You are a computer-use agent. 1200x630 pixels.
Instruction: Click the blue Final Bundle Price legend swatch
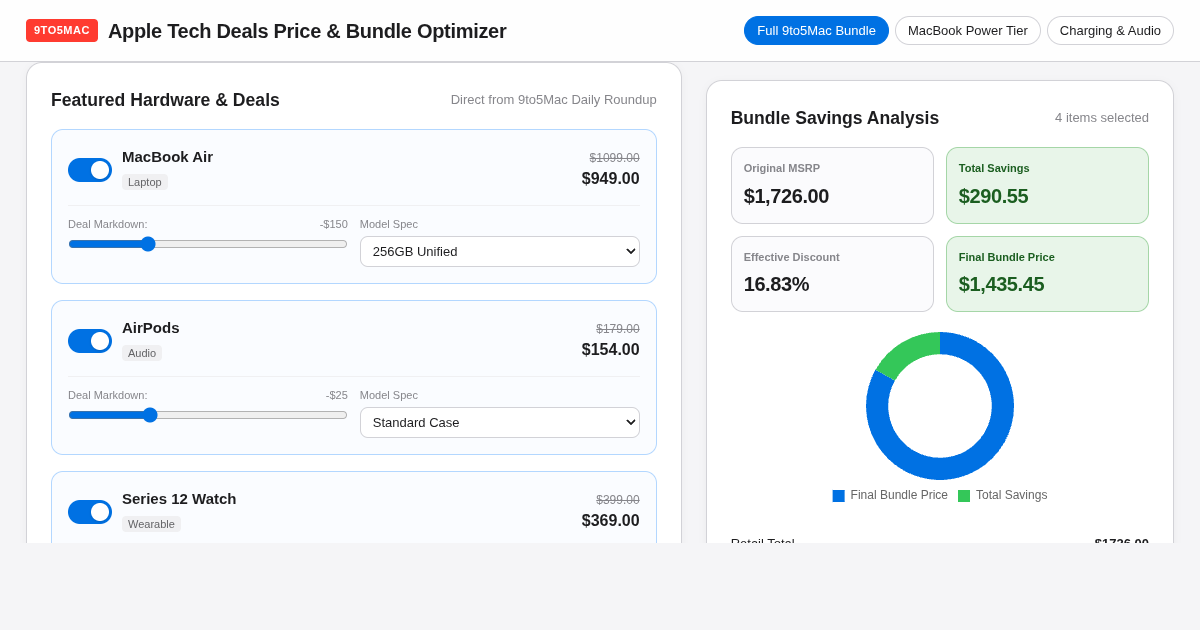point(839,496)
